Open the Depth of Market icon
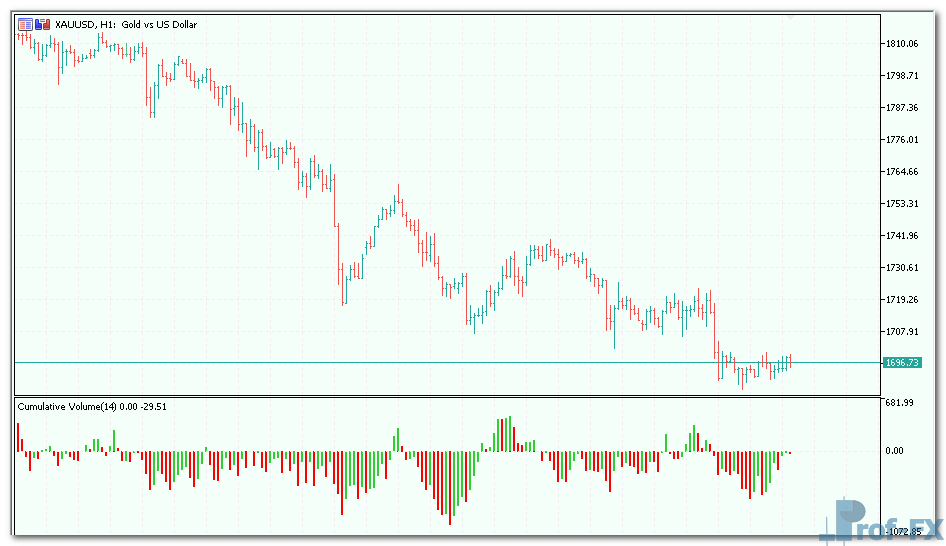 (41, 24)
